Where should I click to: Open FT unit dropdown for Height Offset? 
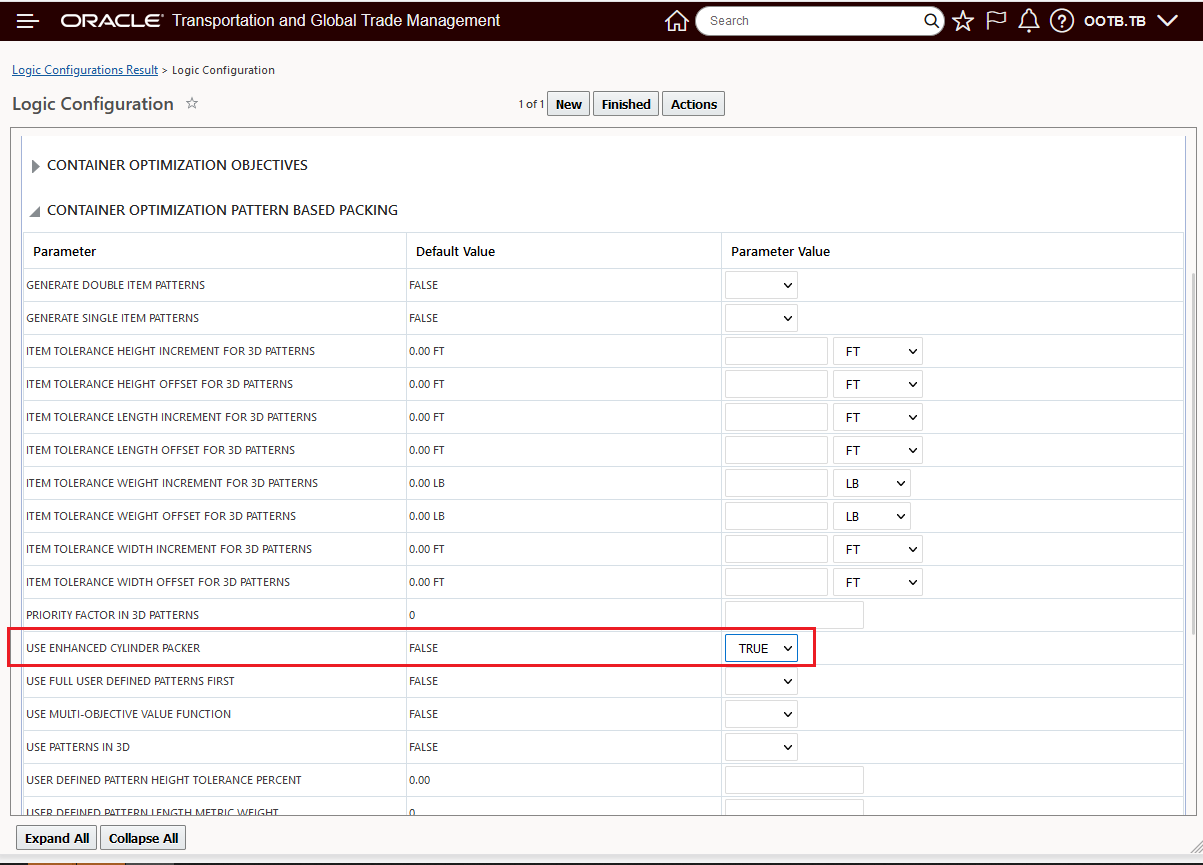point(878,384)
